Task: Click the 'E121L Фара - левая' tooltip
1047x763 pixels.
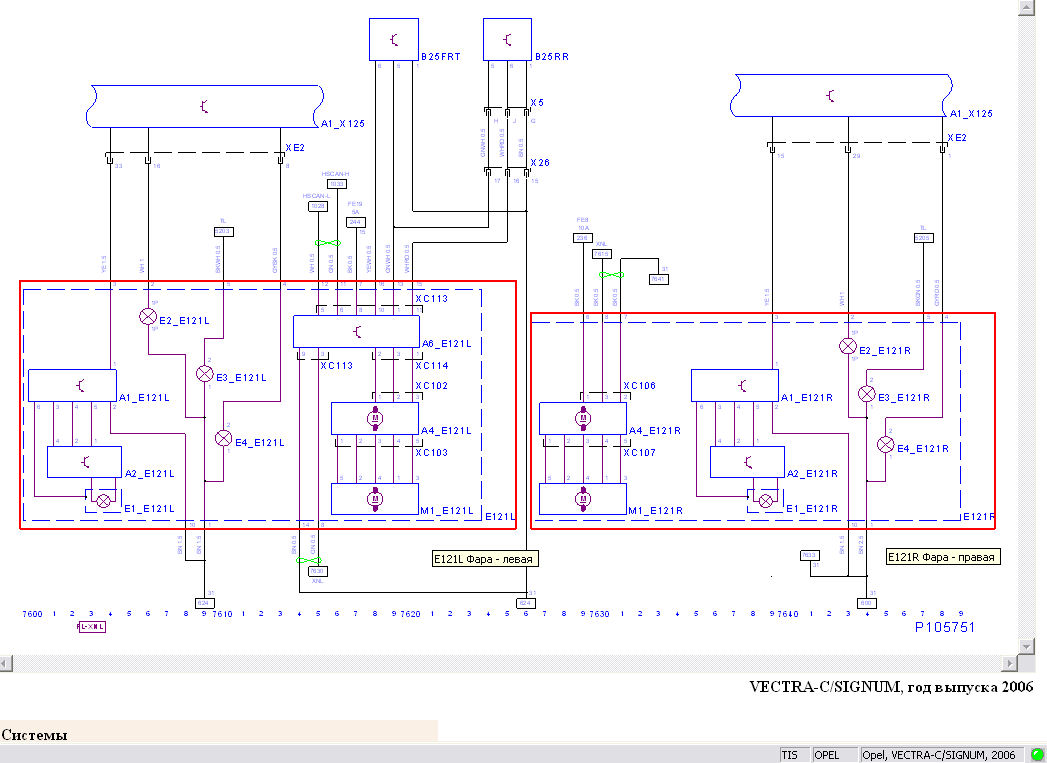Action: pos(485,559)
